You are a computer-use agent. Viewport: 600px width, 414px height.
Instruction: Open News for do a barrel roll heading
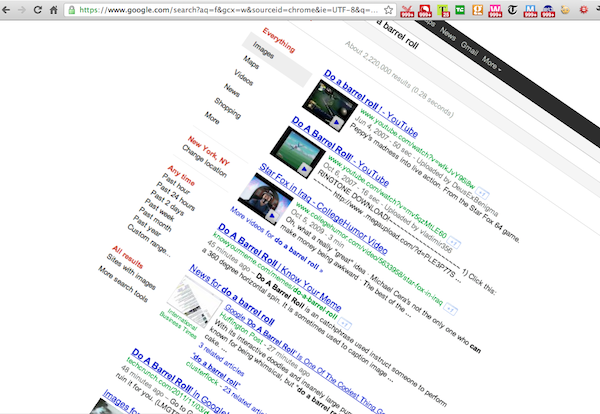(x=232, y=294)
